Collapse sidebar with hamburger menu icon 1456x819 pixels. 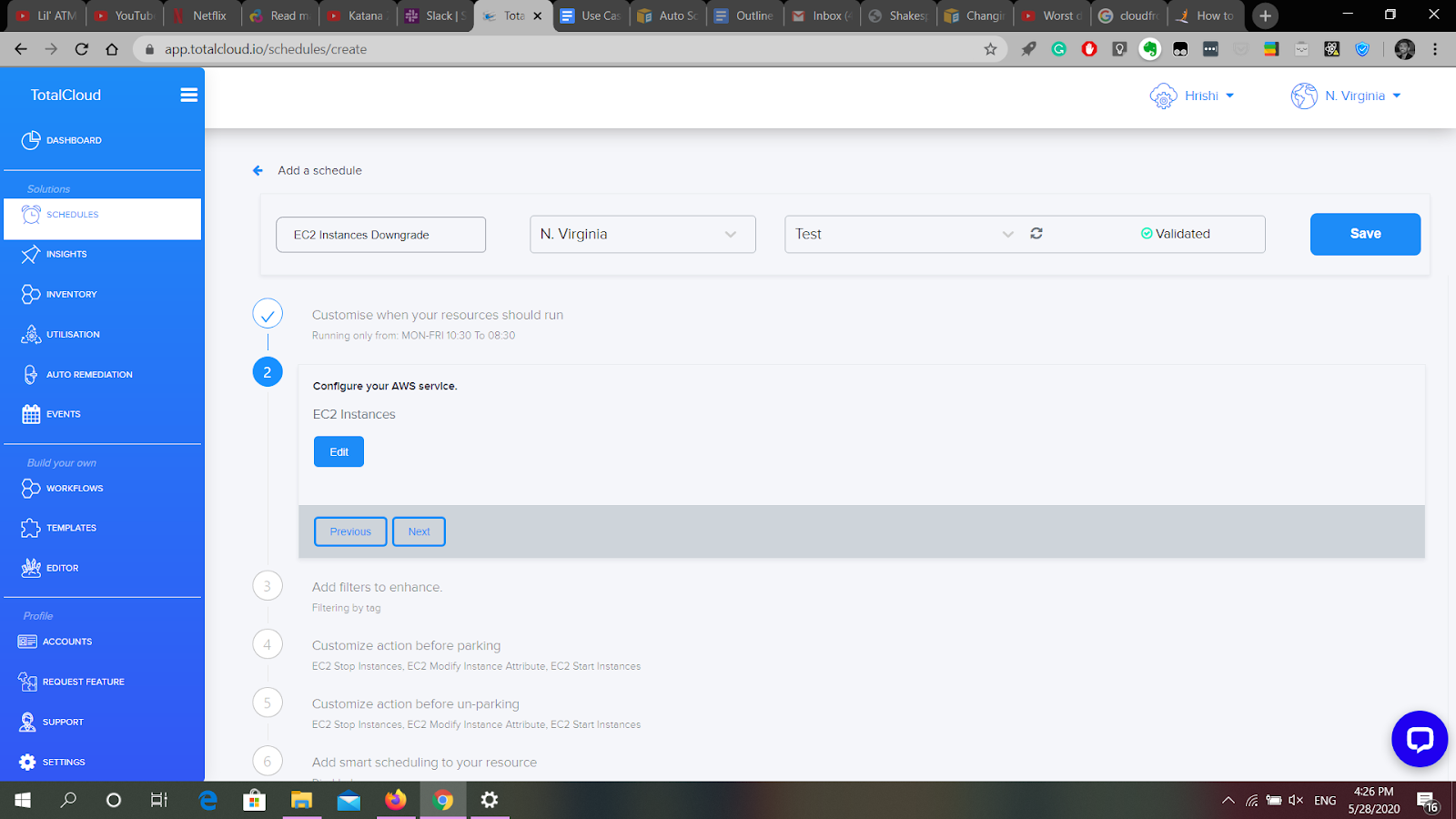pos(189,95)
